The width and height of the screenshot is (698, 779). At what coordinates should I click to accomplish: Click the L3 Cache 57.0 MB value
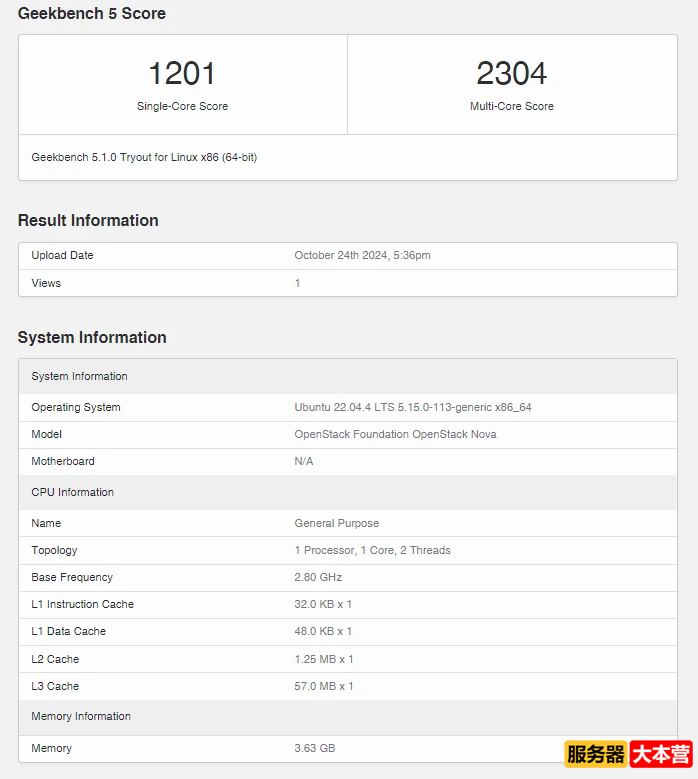(x=324, y=686)
